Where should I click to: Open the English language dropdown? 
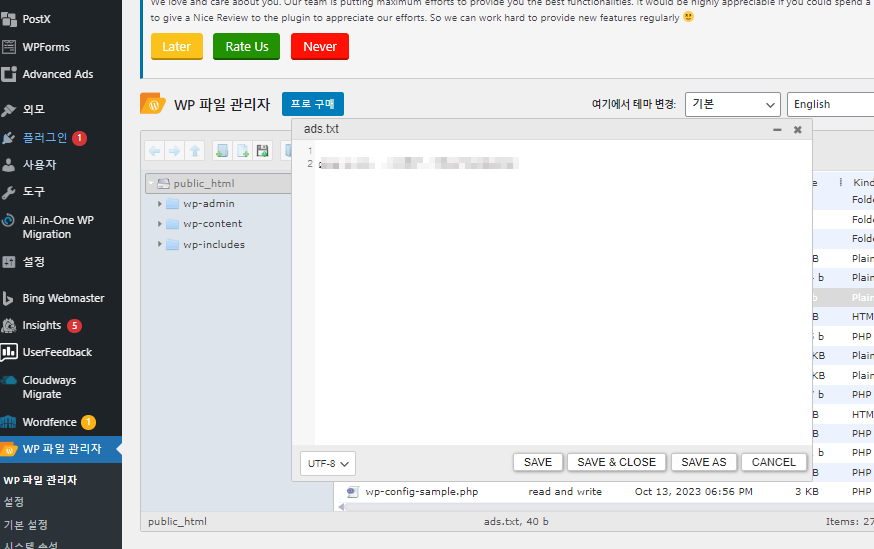[831, 104]
